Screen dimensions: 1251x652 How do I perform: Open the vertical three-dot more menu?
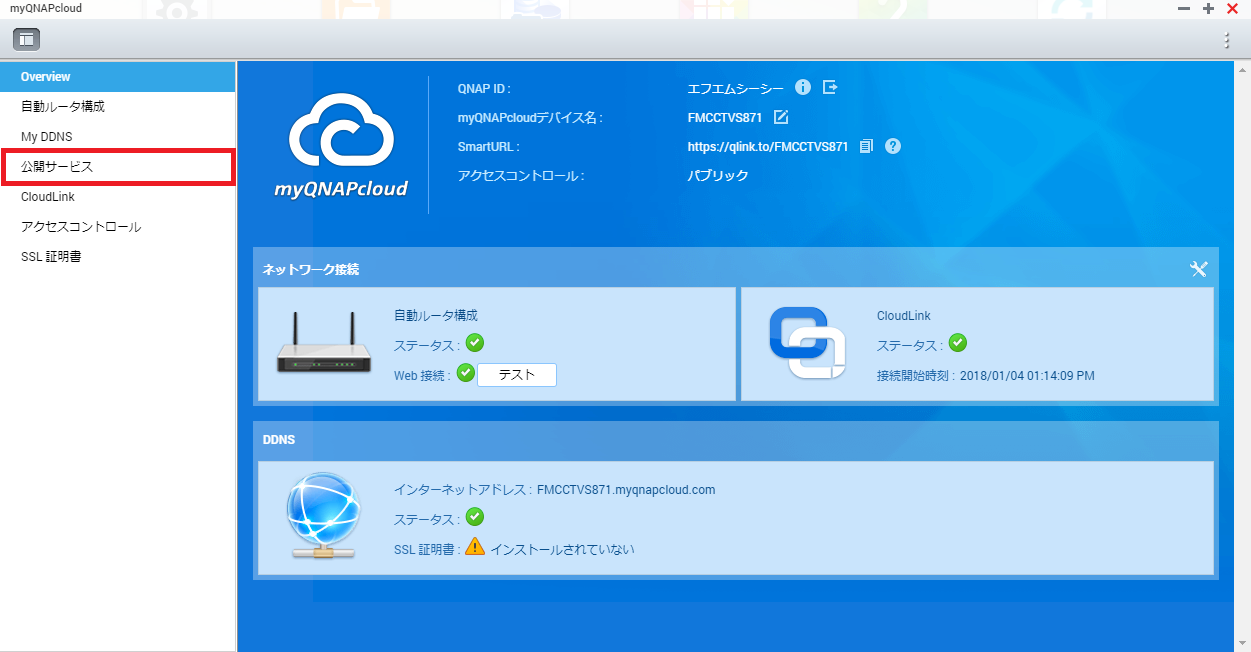click(x=1227, y=40)
